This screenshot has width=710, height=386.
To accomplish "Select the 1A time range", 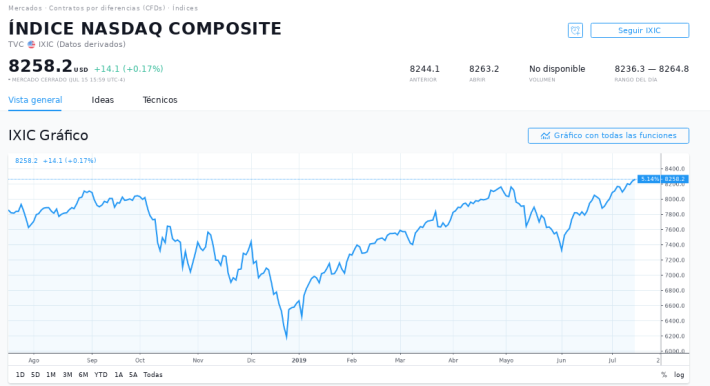I will click(118, 375).
